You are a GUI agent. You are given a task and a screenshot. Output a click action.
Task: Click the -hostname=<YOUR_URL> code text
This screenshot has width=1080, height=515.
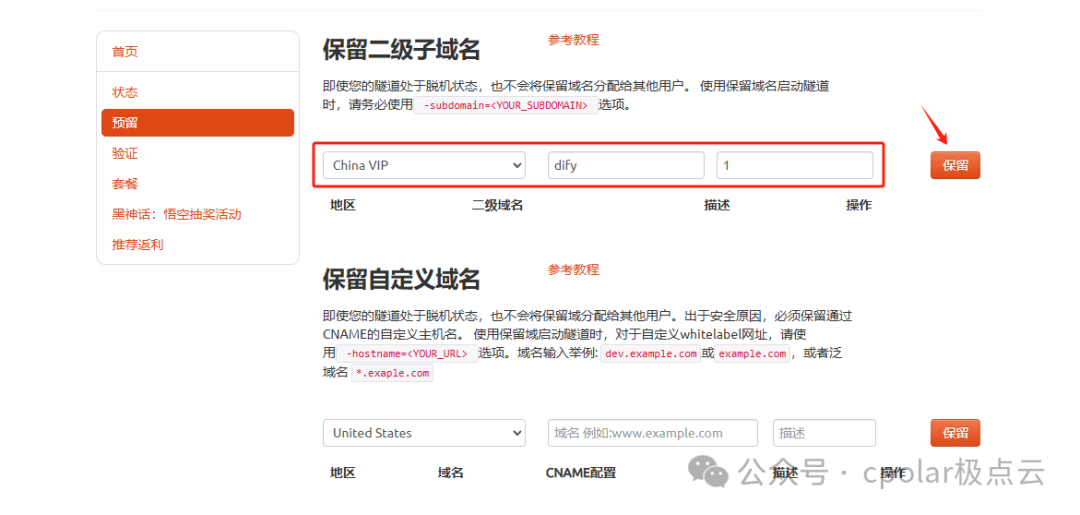click(x=408, y=354)
